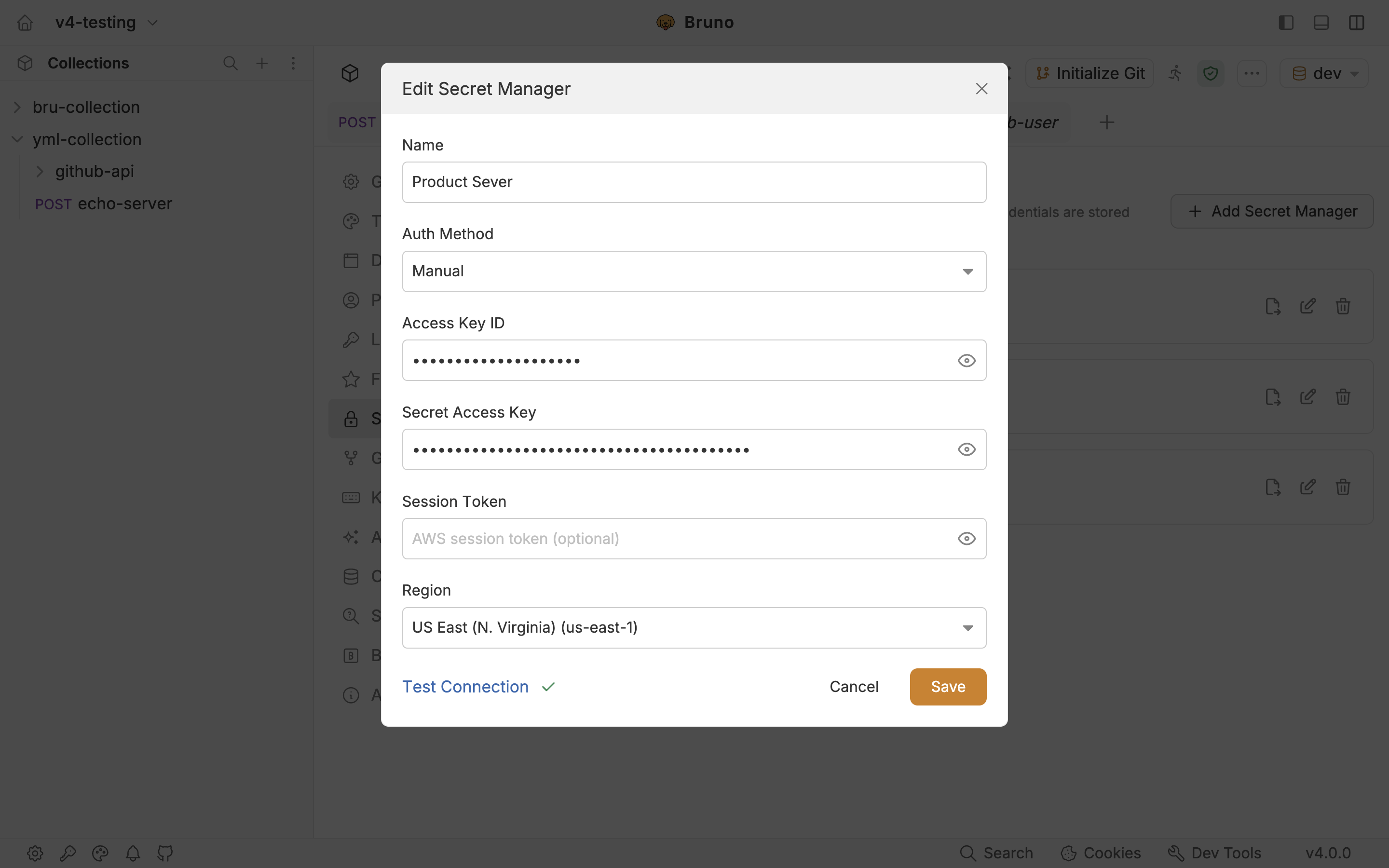
Task: Toggle the left sidebar layout icon
Action: (1286, 22)
